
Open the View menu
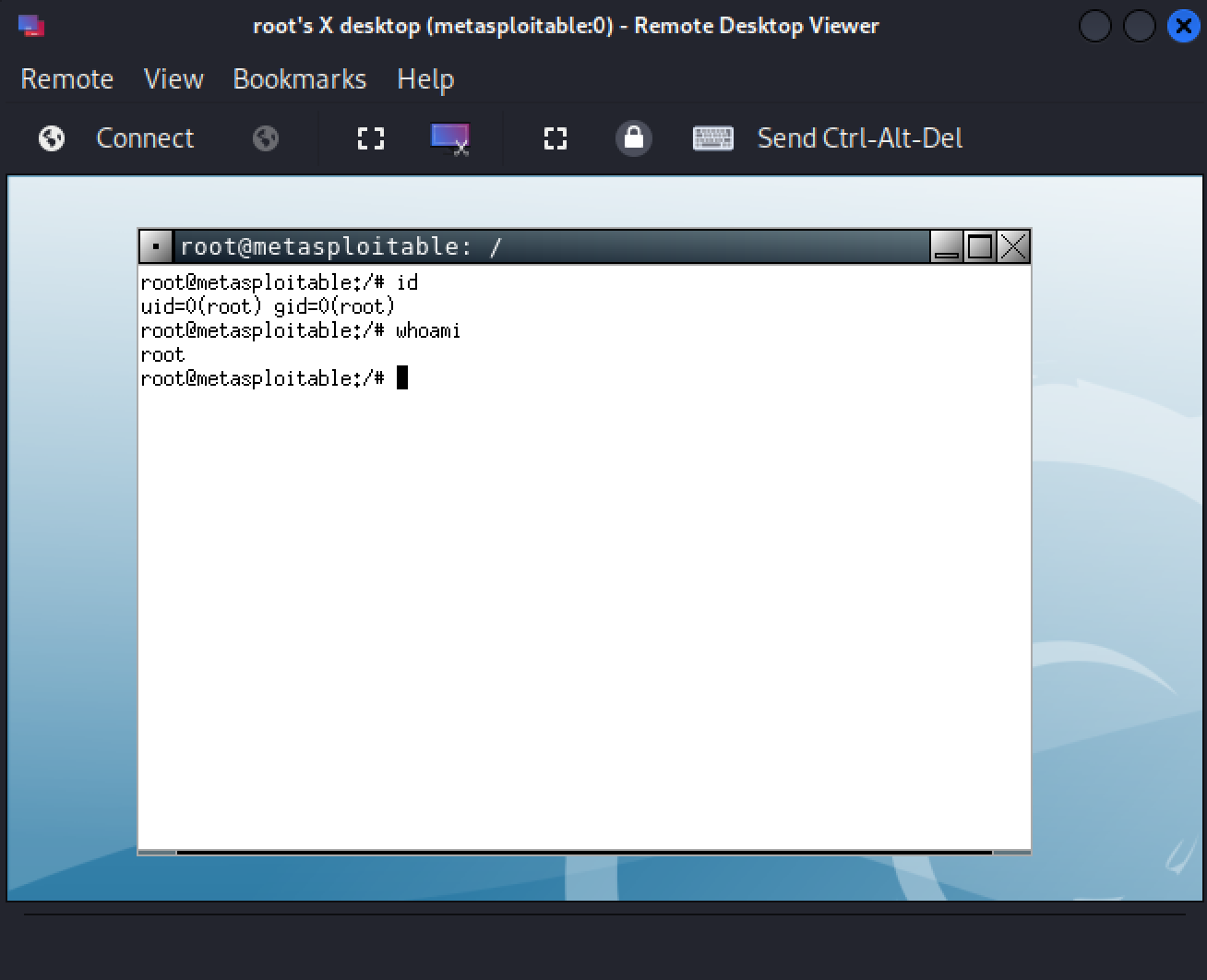tap(173, 79)
